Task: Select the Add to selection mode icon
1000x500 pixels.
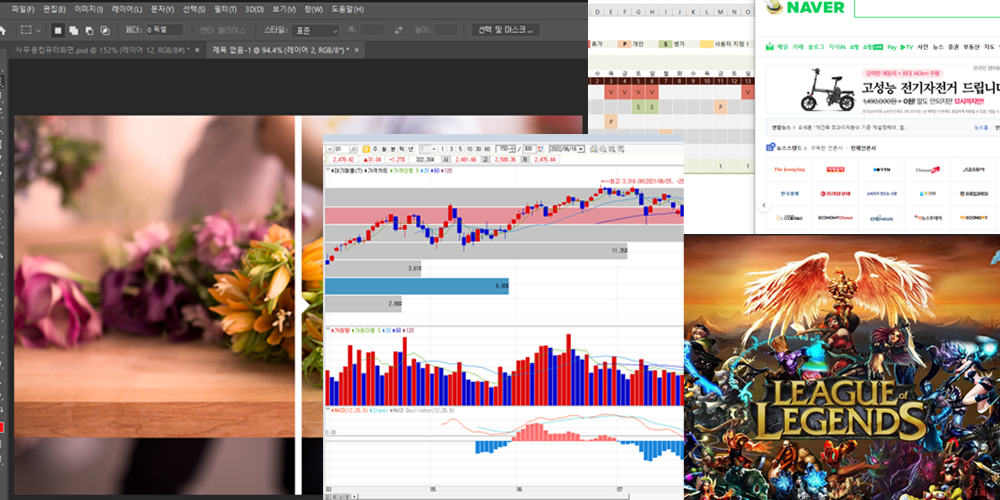Action: pos(73,30)
